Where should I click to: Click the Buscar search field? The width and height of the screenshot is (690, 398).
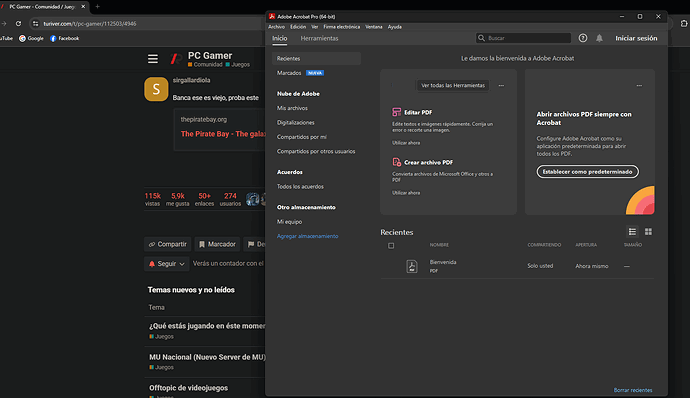[x=523, y=38]
